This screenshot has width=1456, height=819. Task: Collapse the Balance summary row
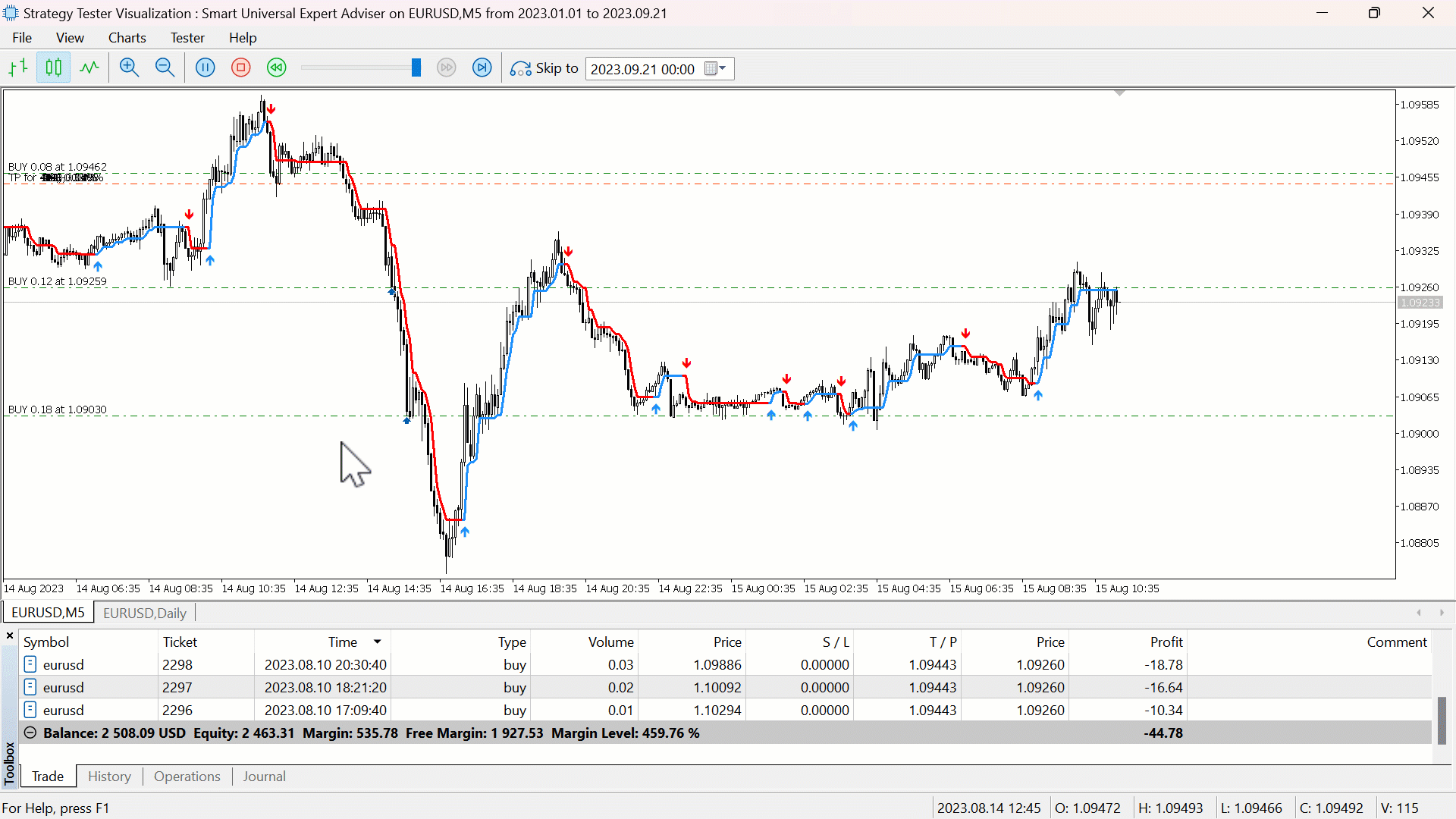30,733
